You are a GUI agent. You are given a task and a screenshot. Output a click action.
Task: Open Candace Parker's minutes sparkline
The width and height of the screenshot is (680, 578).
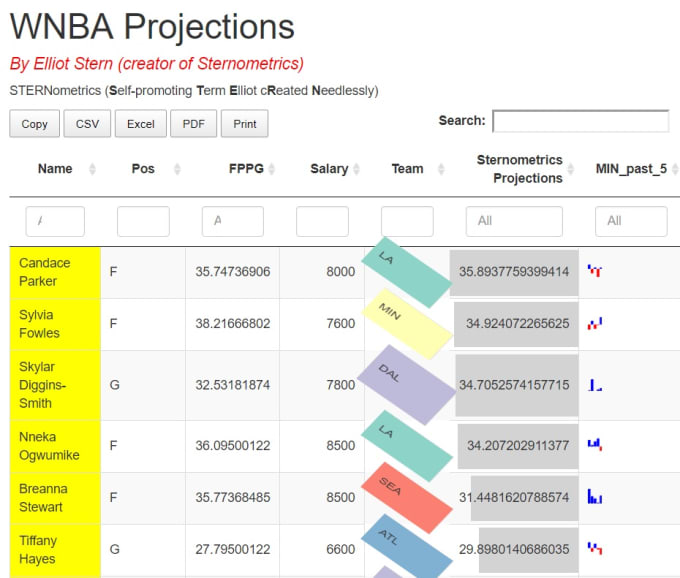[595, 271]
